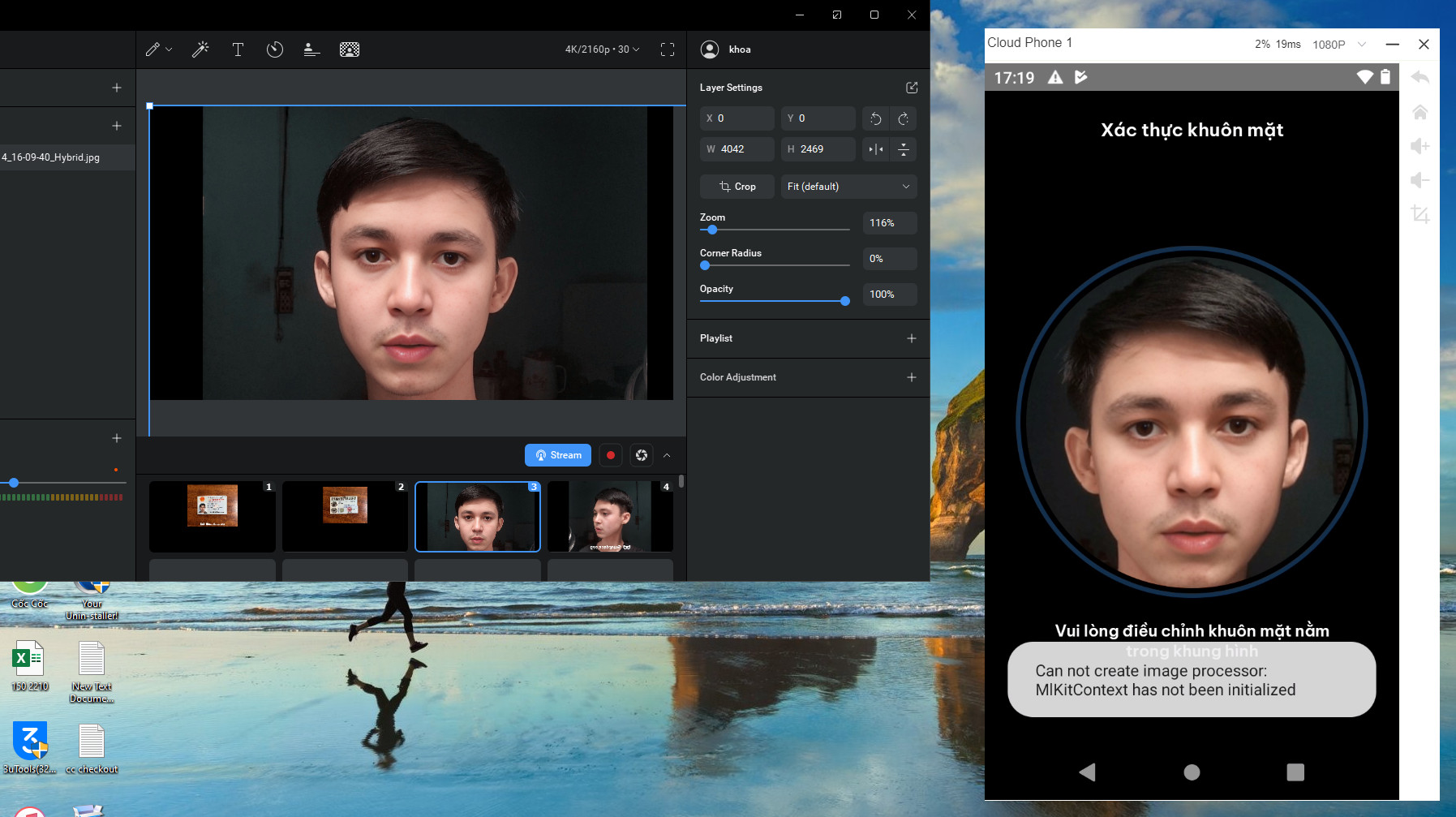Viewport: 1456px width, 817px height.
Task: Toggle the red record button
Action: [611, 455]
